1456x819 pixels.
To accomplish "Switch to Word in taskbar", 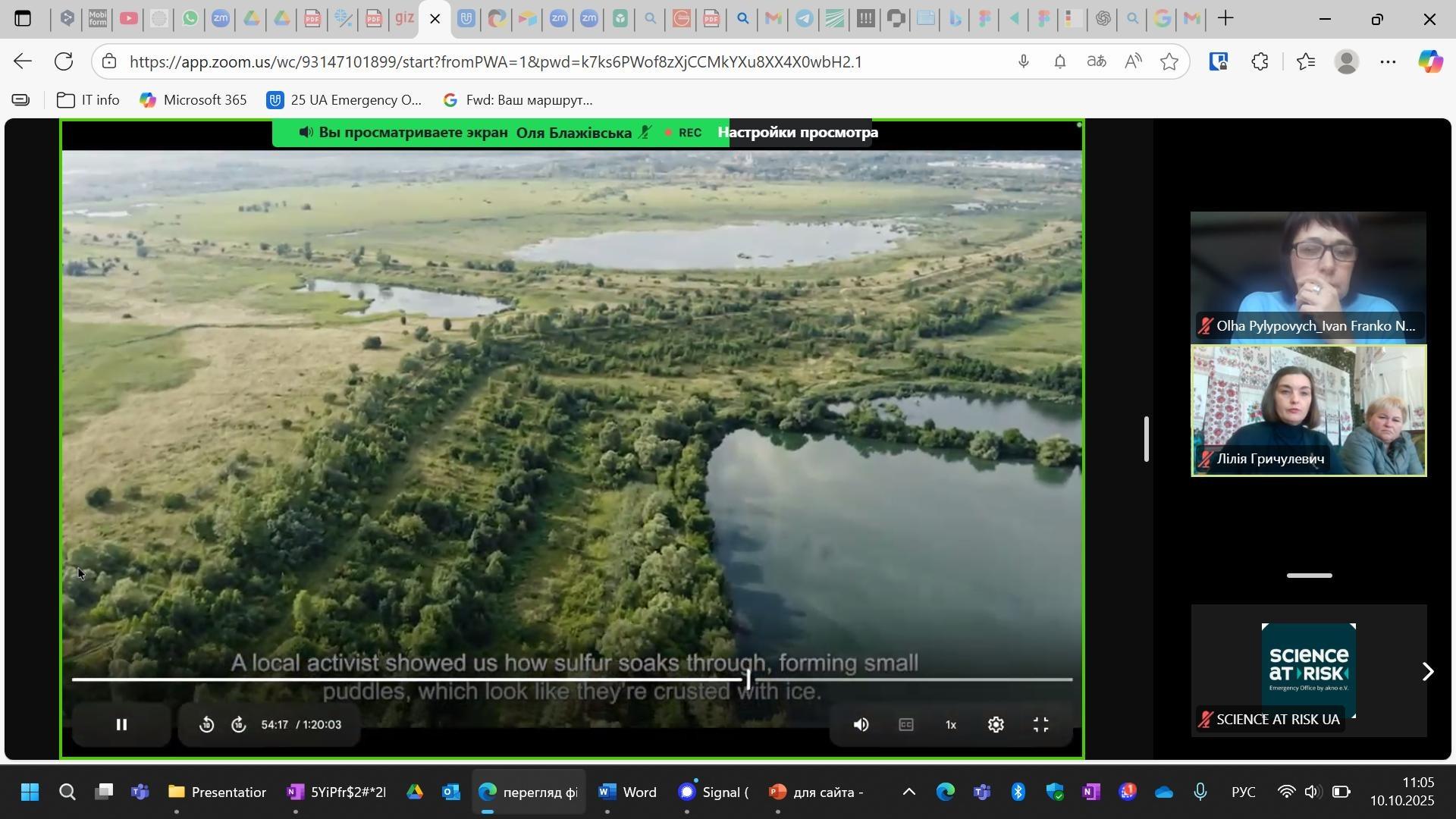I will pyautogui.click(x=627, y=792).
